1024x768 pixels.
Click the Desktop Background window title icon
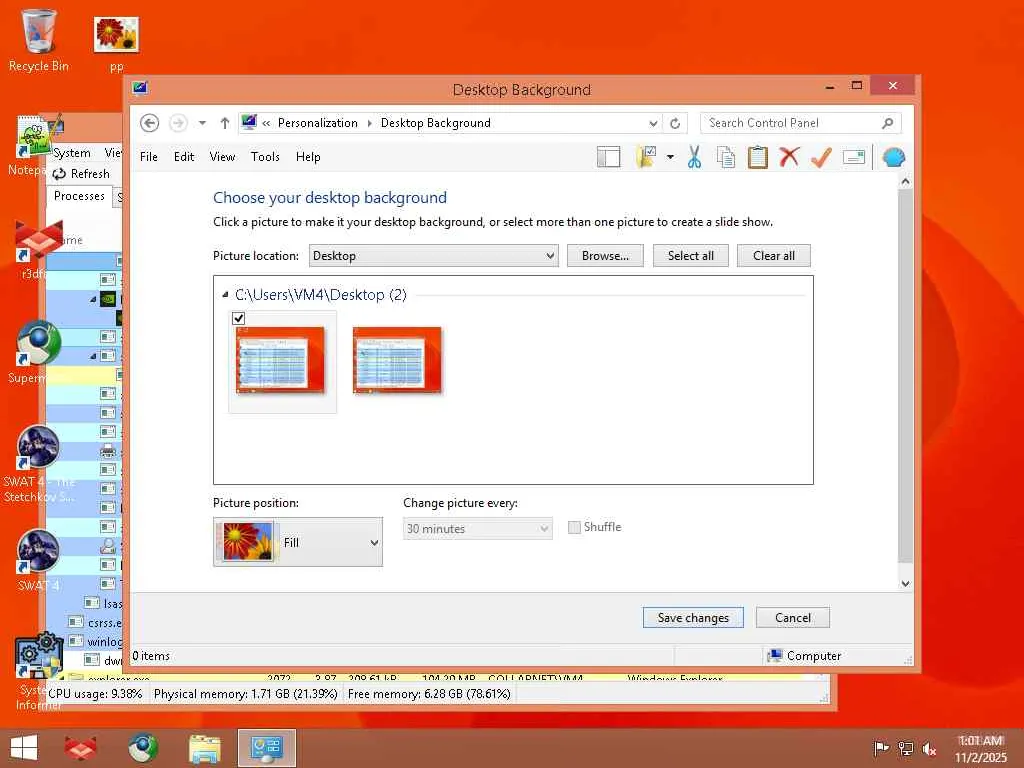[140, 88]
